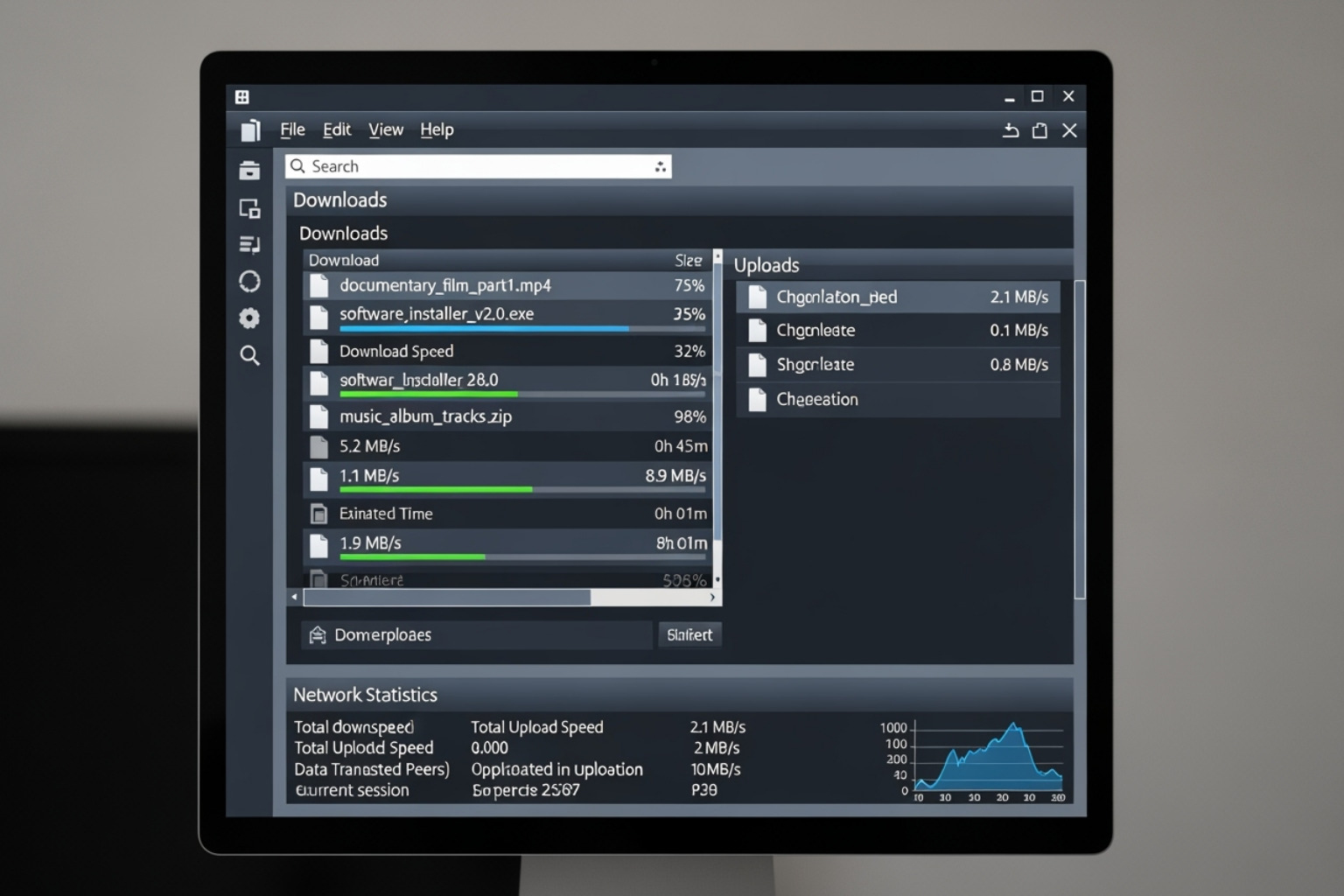Screen dimensions: 1344x896
Task: Select the playlist queue icon in sidebar
Action: point(249,244)
